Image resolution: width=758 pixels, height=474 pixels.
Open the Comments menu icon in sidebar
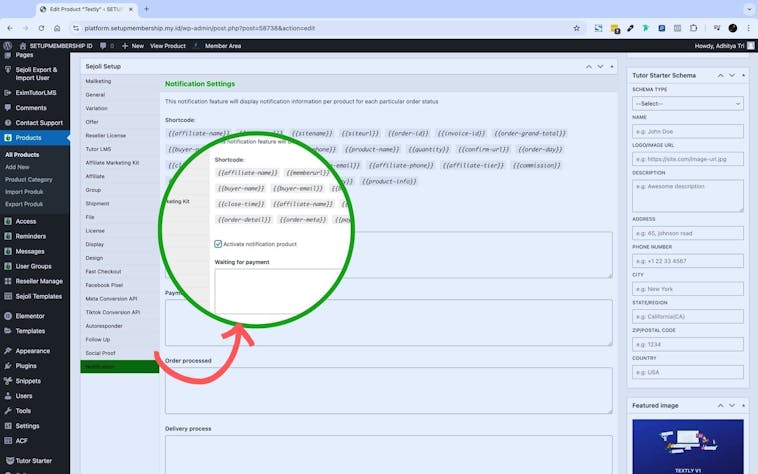tap(8, 107)
